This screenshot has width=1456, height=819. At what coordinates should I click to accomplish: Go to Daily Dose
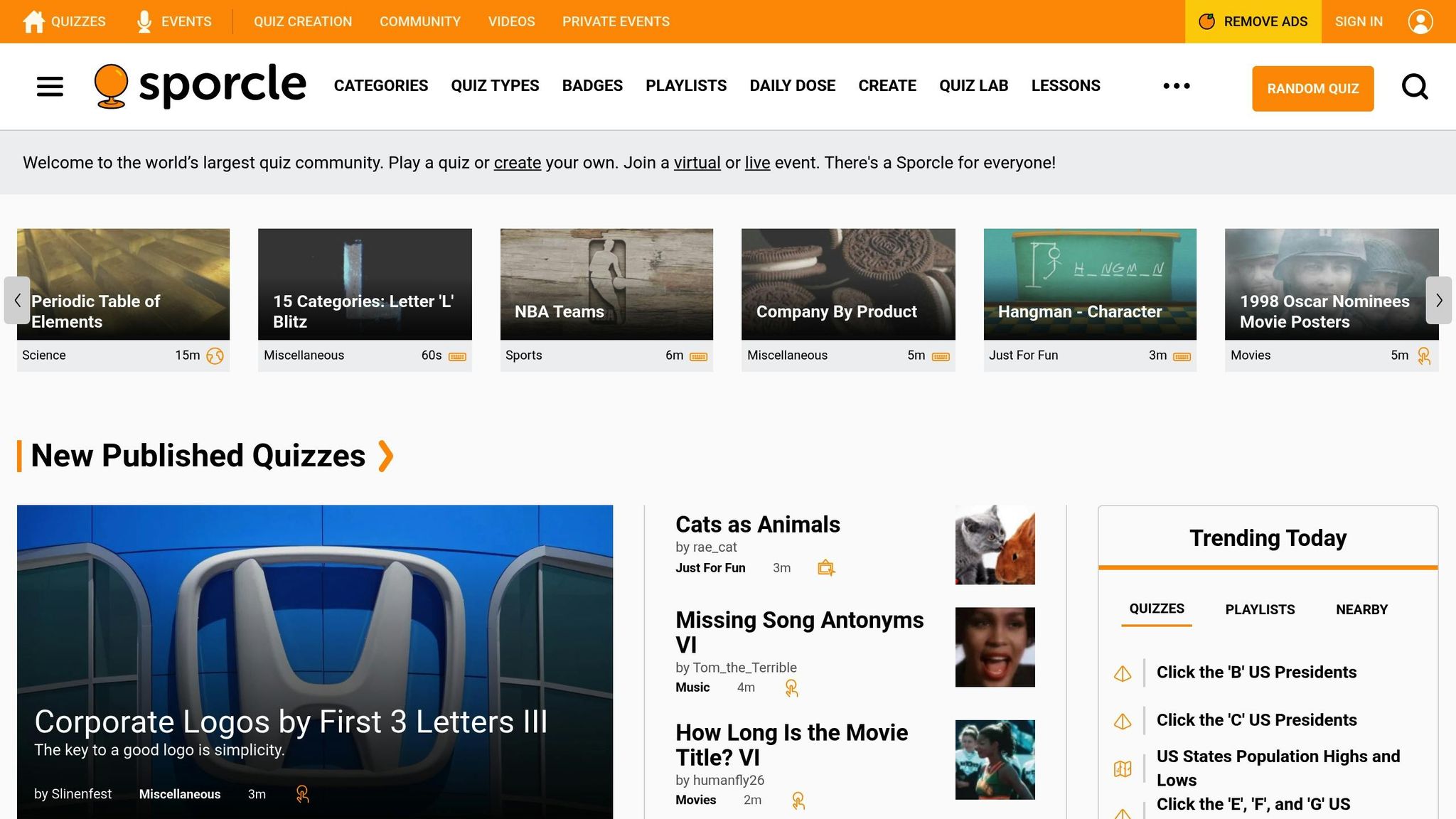(x=793, y=86)
